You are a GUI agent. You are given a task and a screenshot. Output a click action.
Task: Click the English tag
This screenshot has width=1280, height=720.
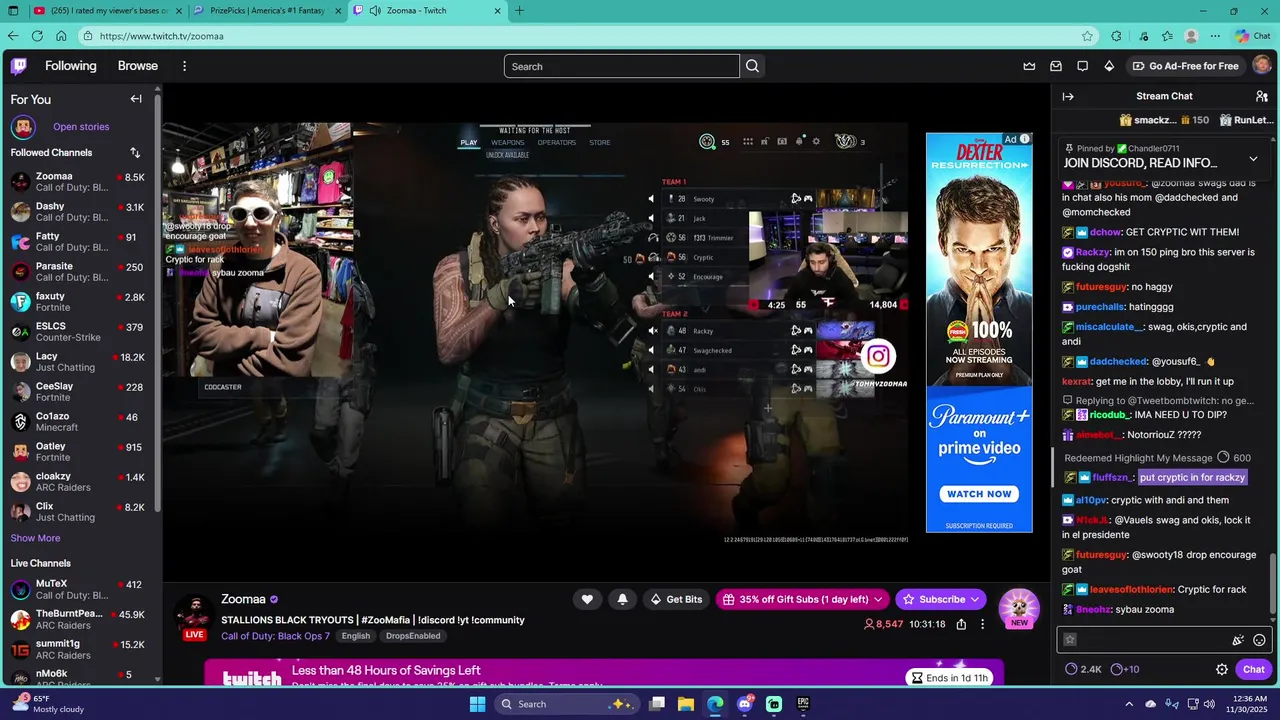click(x=355, y=636)
